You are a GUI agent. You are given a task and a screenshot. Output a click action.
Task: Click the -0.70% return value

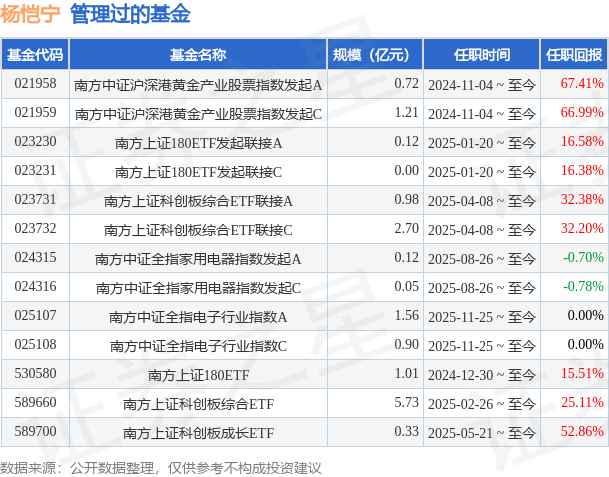583,258
